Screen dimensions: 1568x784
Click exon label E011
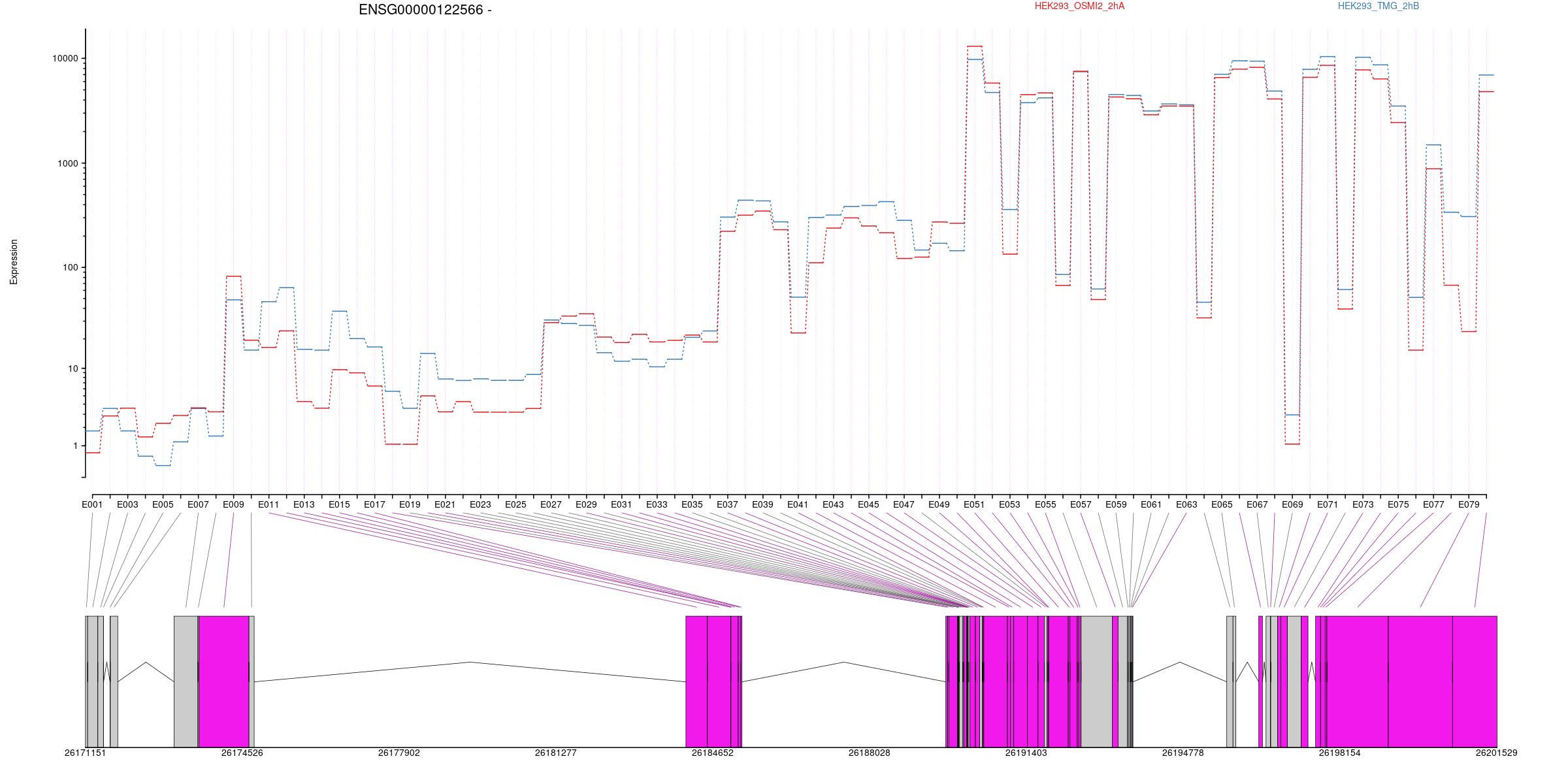click(269, 504)
